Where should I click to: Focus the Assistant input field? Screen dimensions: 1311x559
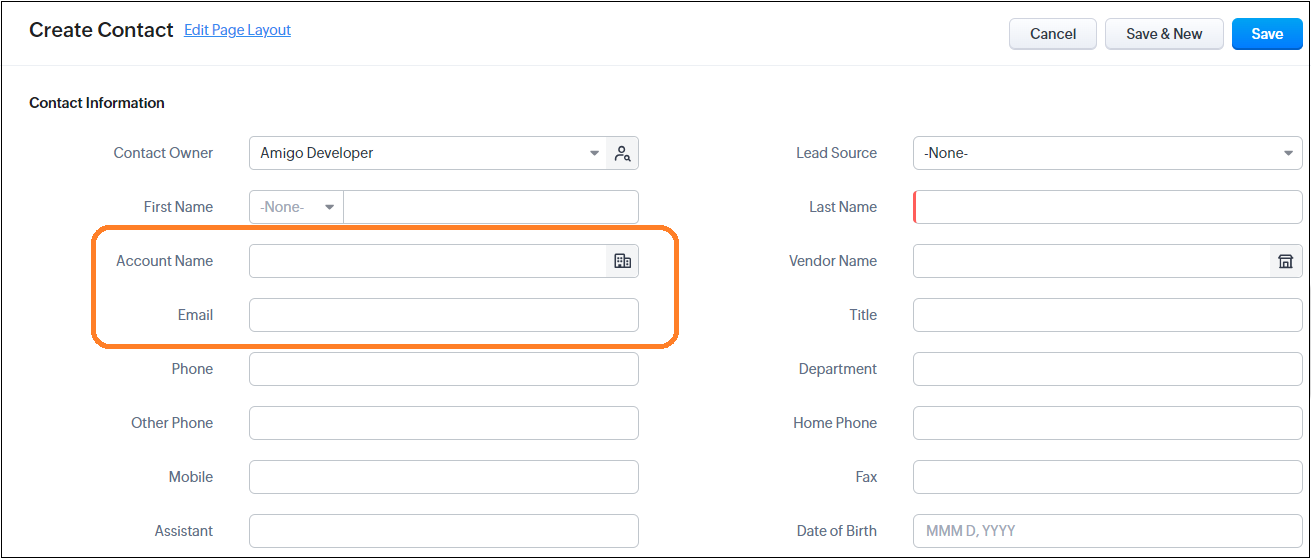coord(444,531)
